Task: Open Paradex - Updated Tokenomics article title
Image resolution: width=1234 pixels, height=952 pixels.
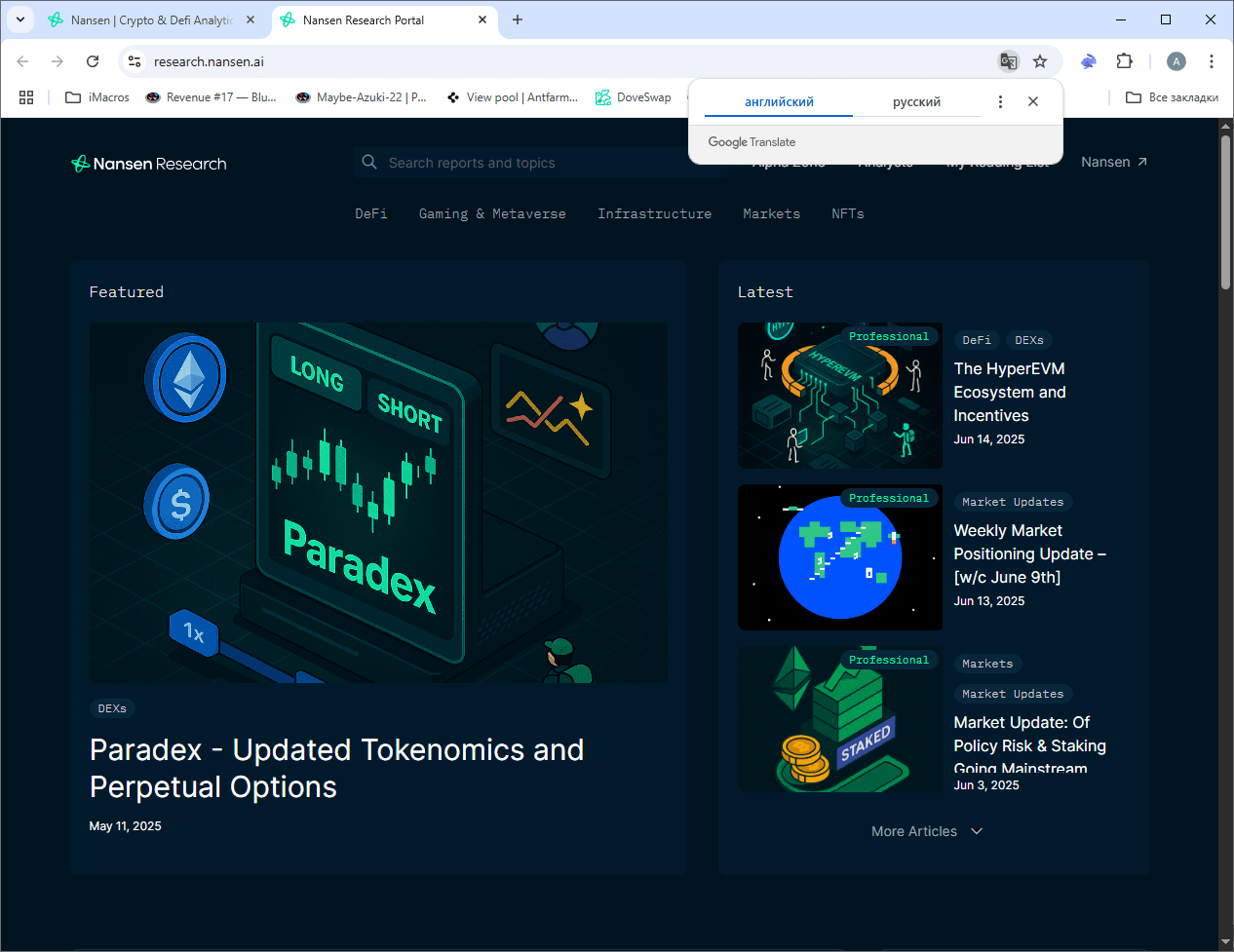Action: pos(336,768)
